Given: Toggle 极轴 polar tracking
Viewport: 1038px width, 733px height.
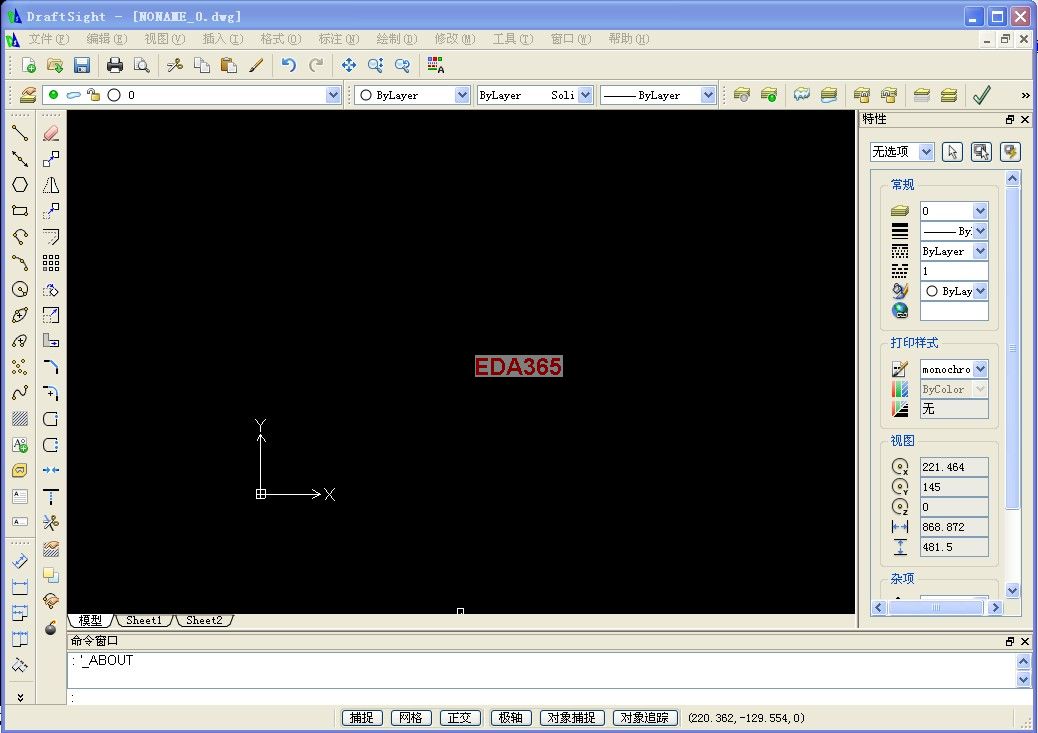Looking at the screenshot, I should [x=510, y=718].
